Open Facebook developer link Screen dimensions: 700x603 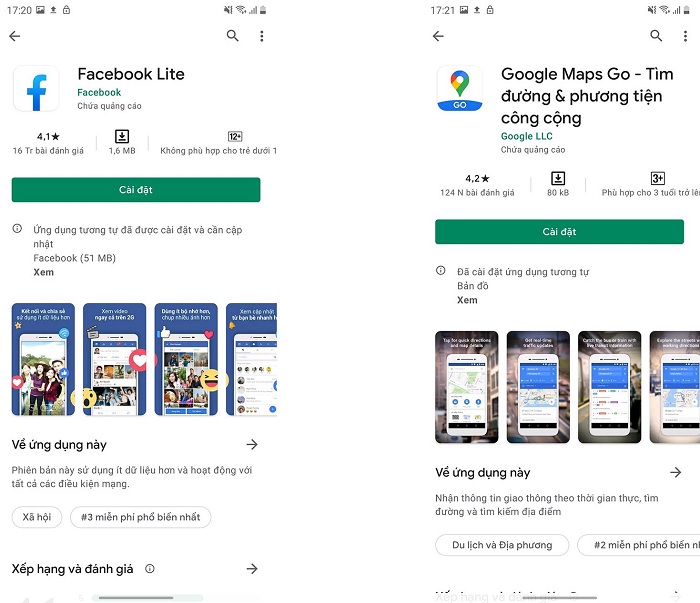pyautogui.click(x=99, y=92)
